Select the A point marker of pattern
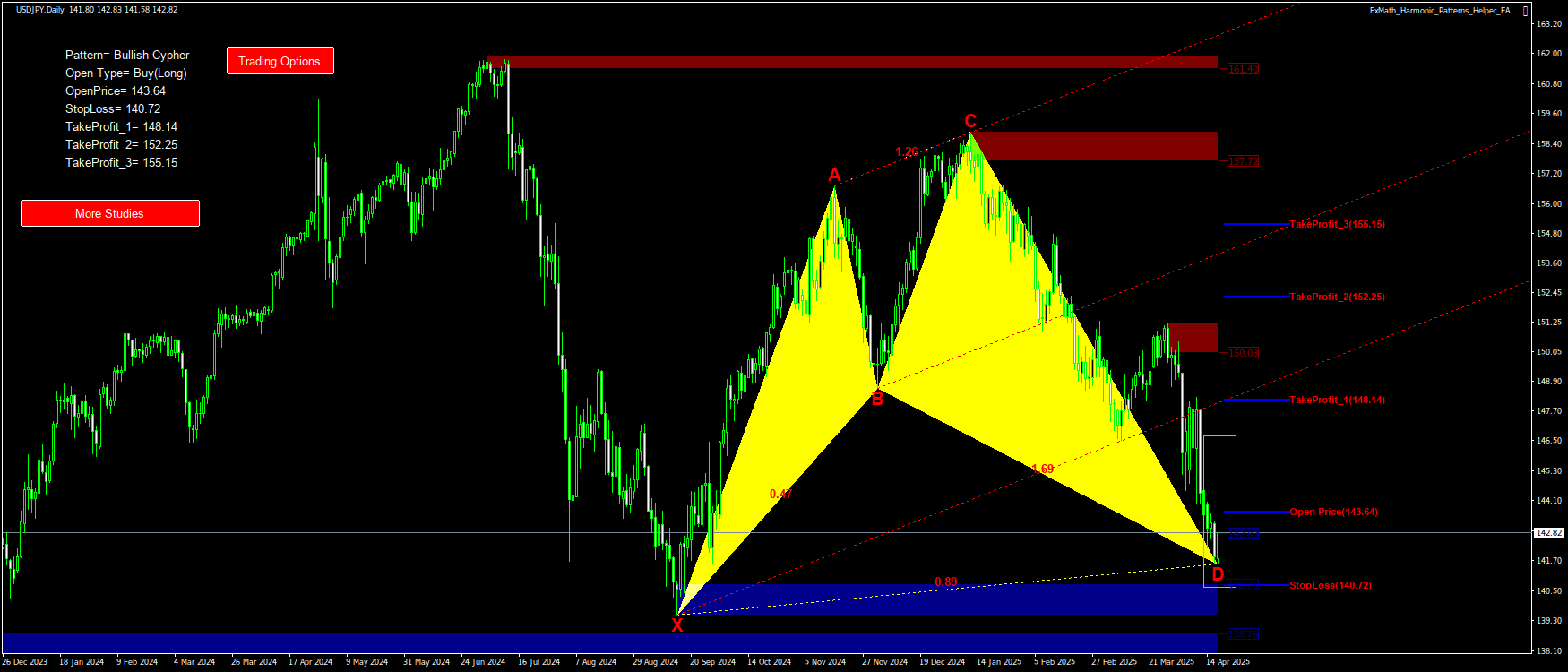 point(834,175)
